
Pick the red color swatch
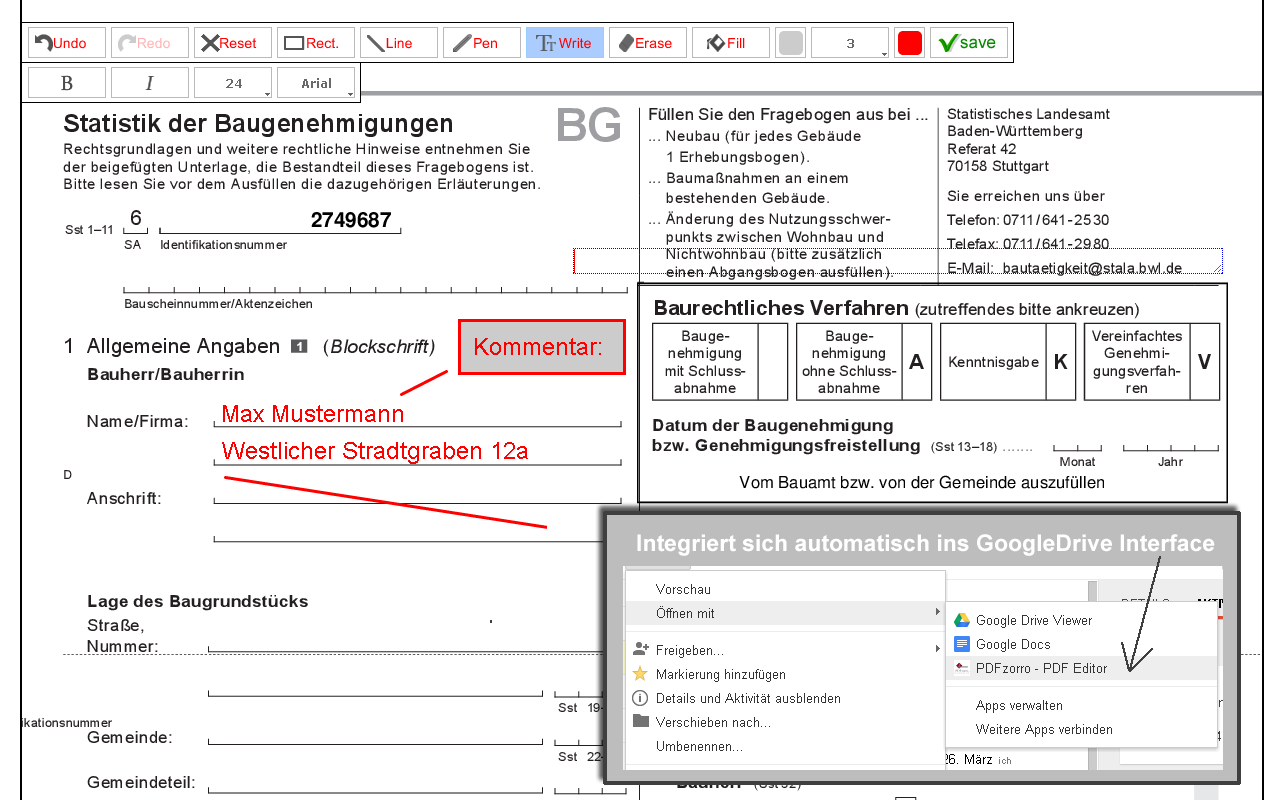point(909,42)
